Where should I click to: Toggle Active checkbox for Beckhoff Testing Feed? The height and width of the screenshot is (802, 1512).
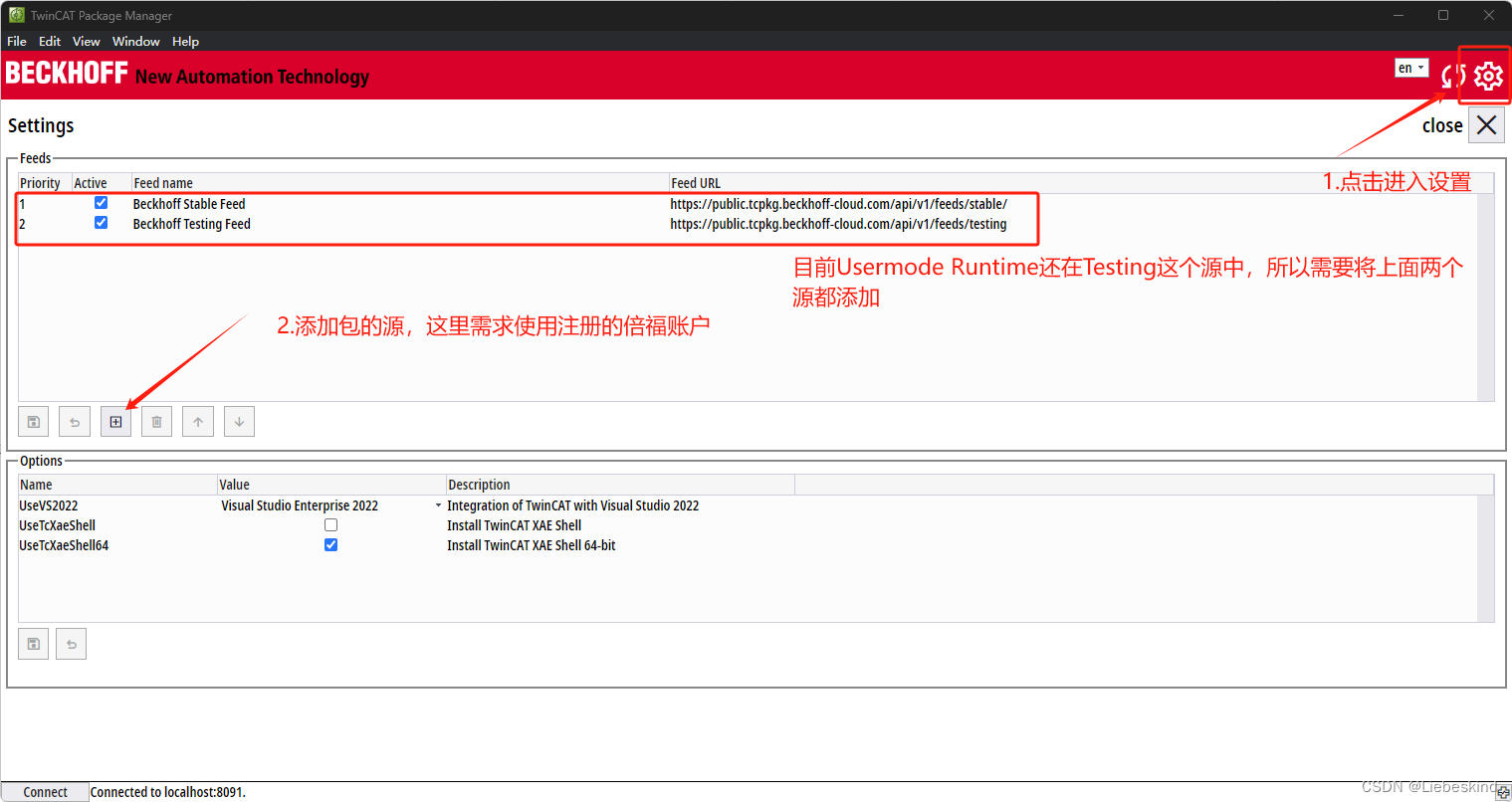101,223
